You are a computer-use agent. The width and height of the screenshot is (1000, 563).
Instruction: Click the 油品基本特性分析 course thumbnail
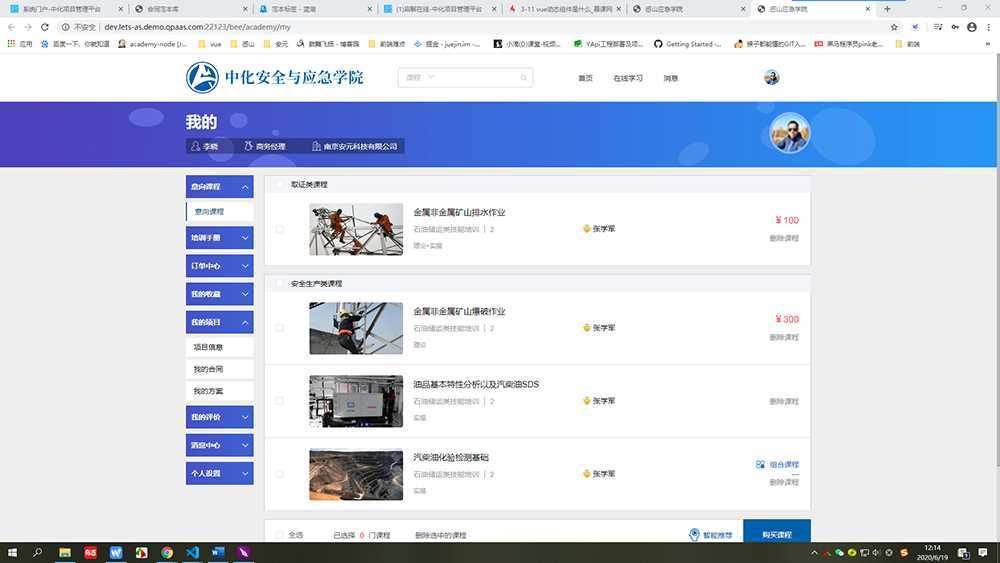(x=356, y=401)
